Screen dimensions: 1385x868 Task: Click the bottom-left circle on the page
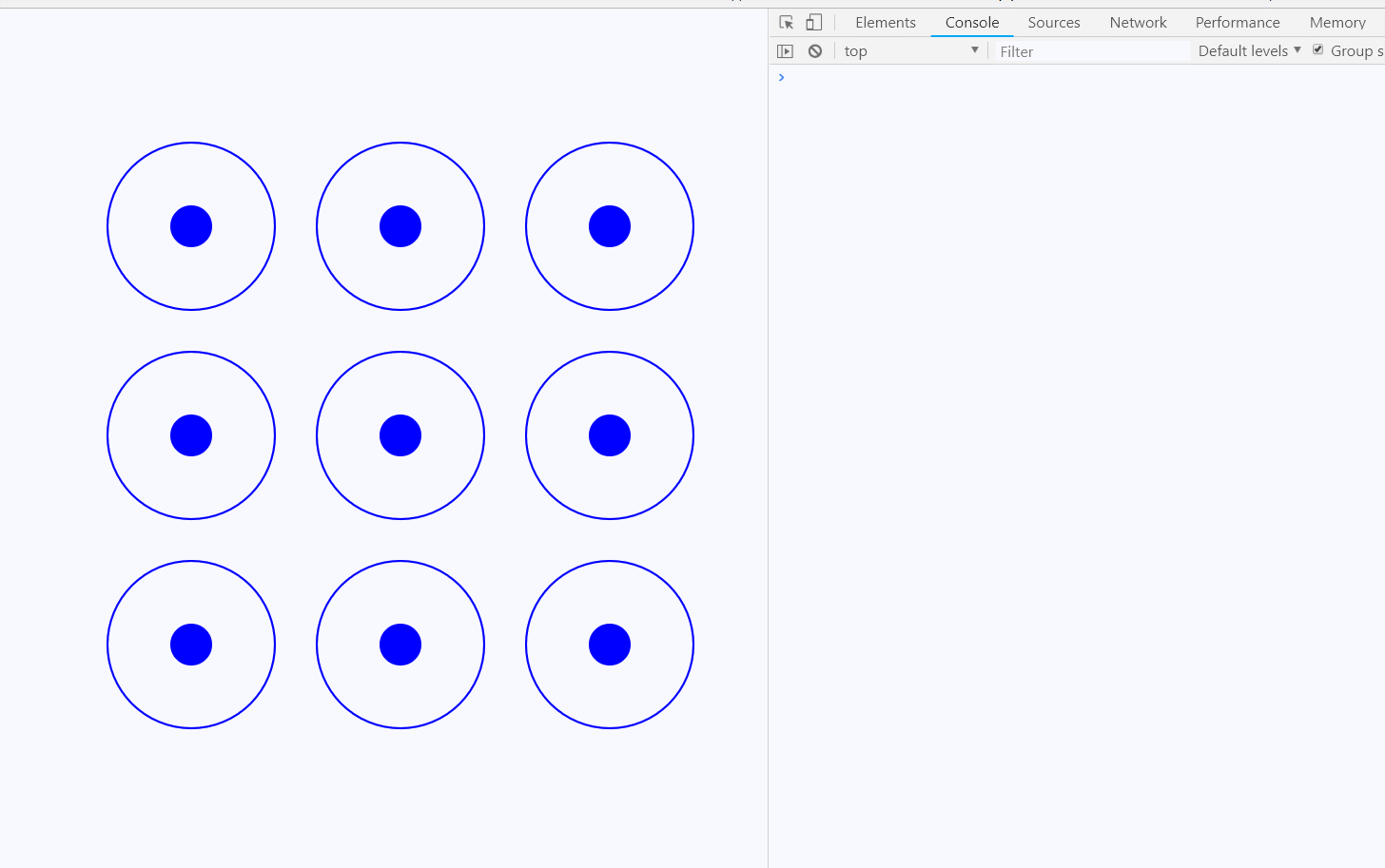191,644
